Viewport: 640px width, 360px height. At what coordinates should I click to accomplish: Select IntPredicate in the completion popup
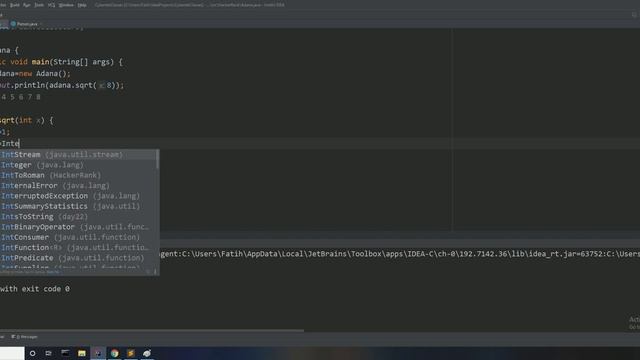pos(78,258)
